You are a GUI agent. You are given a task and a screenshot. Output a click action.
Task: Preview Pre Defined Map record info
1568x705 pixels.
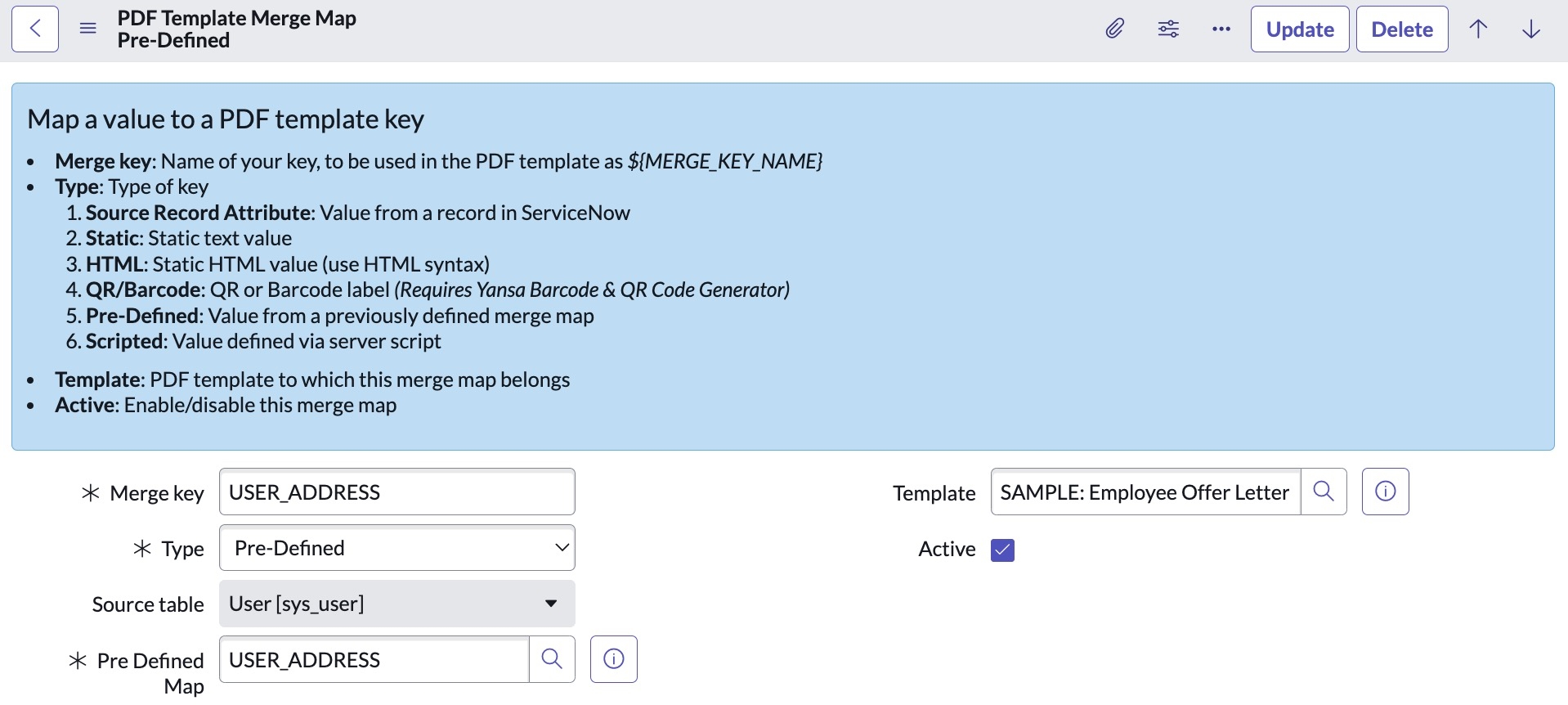point(613,659)
